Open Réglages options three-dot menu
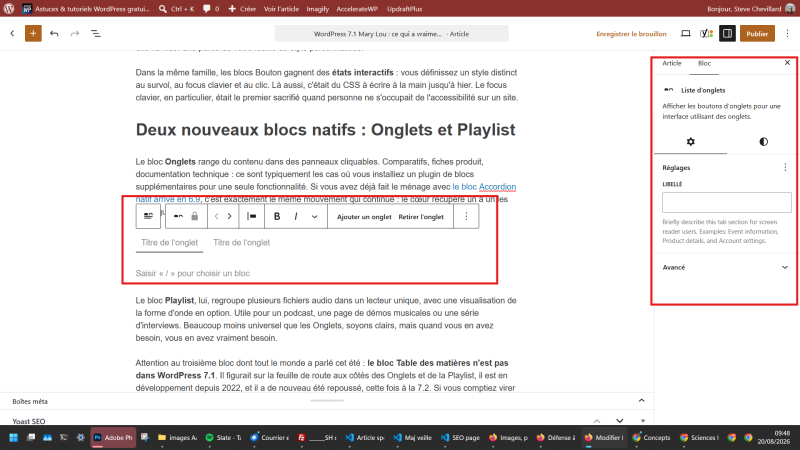The image size is (800, 450). (785, 167)
